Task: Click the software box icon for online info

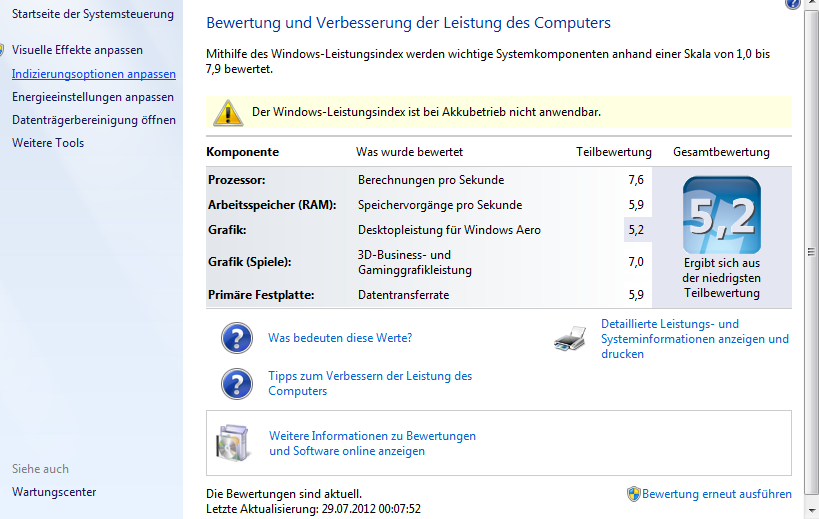Action: tap(232, 443)
